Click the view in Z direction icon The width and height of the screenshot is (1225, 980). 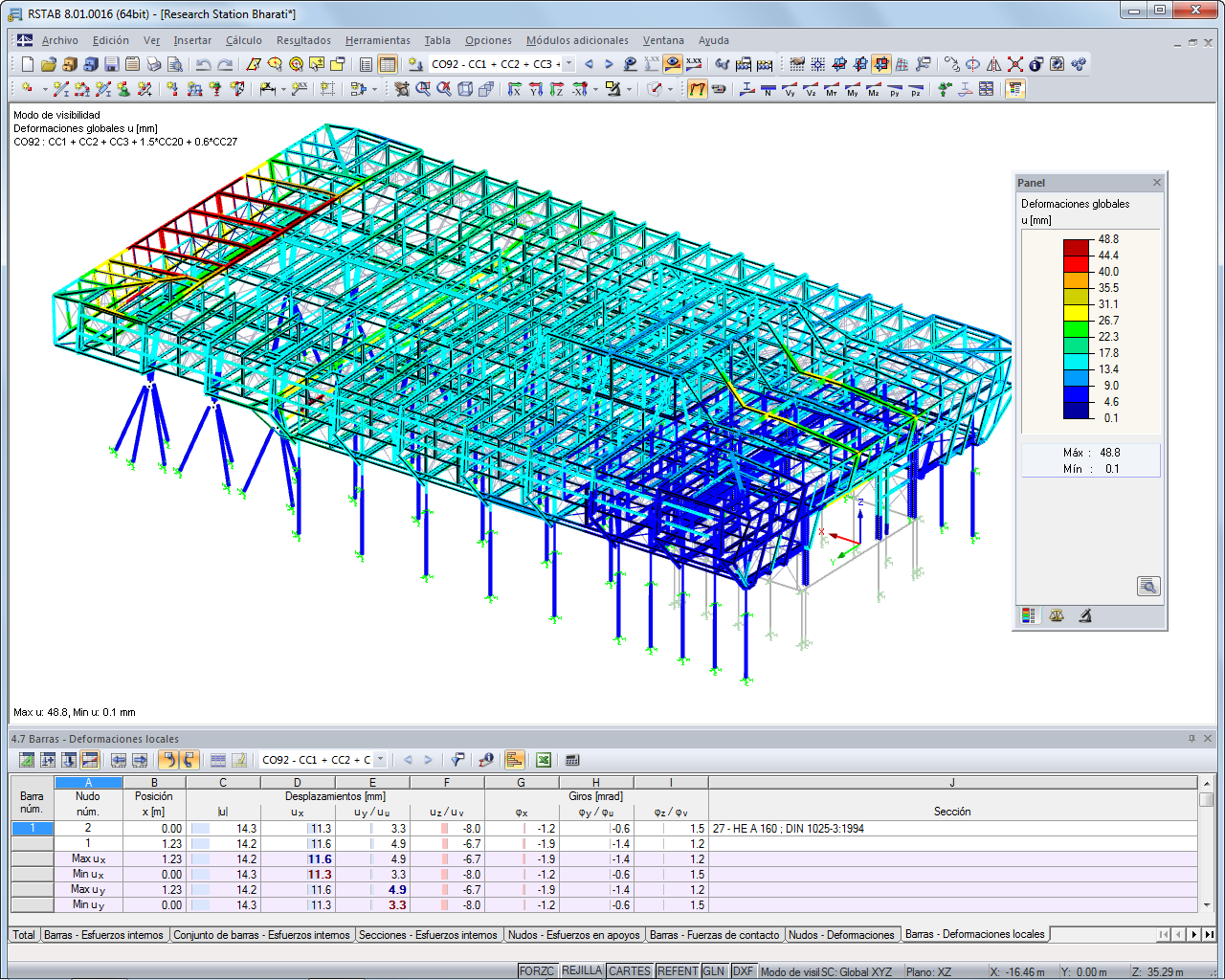pyautogui.click(x=557, y=89)
